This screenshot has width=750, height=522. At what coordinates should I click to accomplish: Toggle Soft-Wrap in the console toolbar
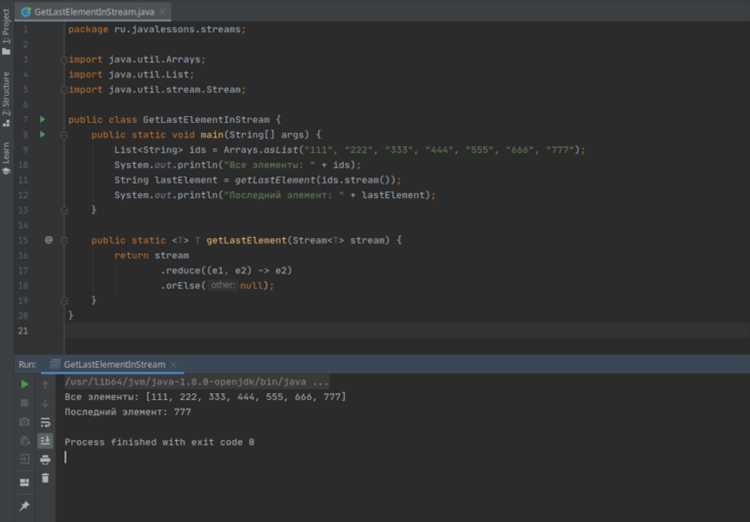45,422
